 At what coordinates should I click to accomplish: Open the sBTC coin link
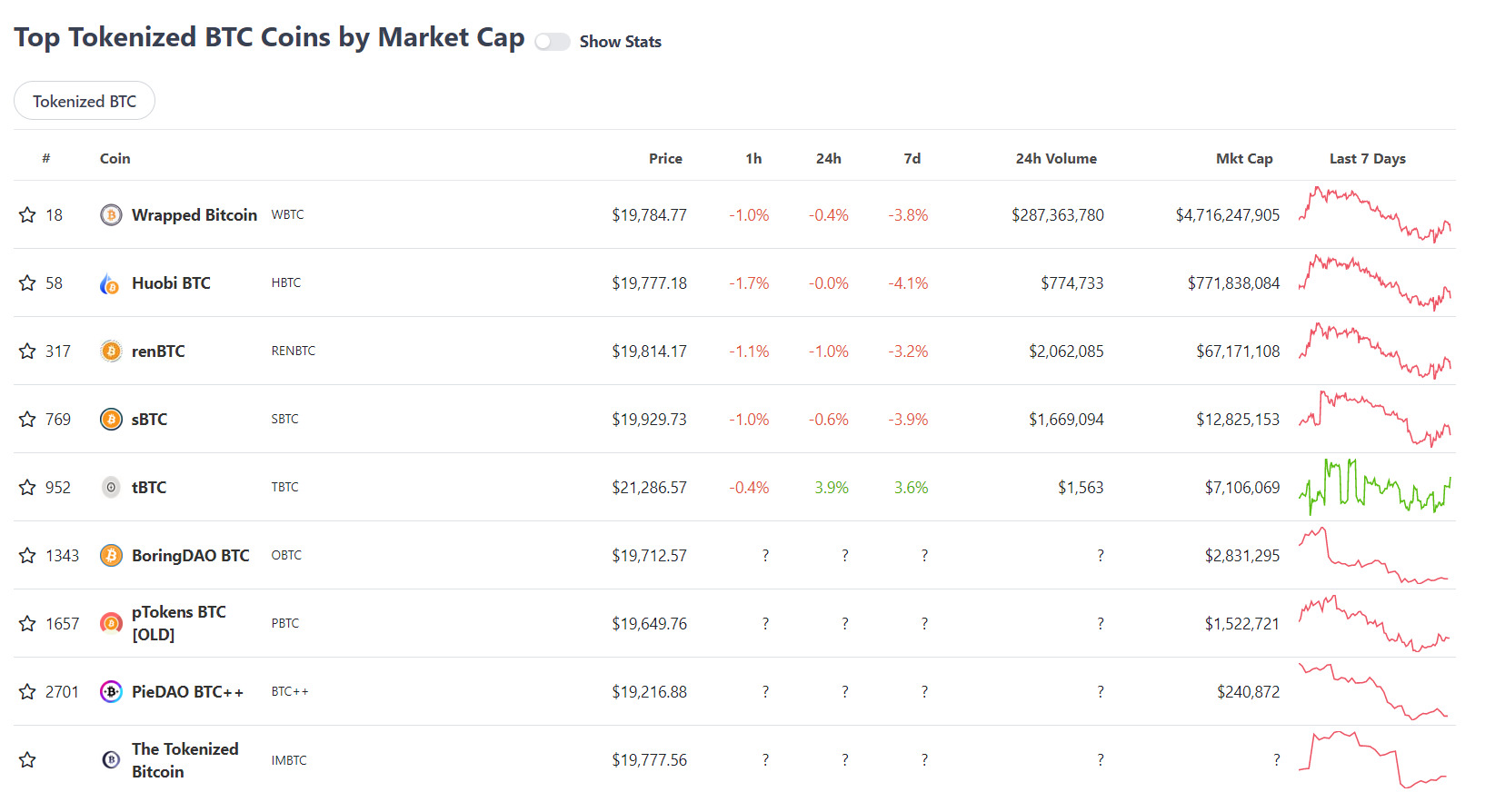coord(149,420)
